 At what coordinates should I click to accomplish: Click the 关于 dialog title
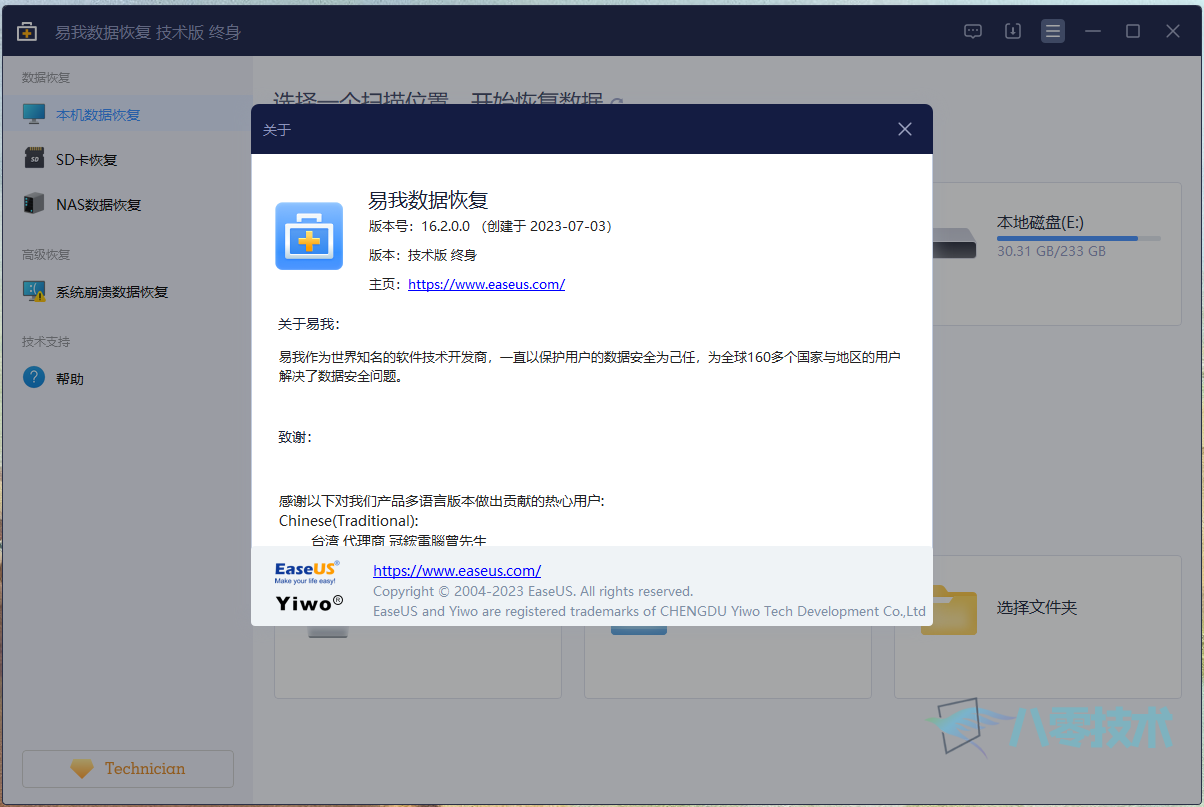point(277,130)
